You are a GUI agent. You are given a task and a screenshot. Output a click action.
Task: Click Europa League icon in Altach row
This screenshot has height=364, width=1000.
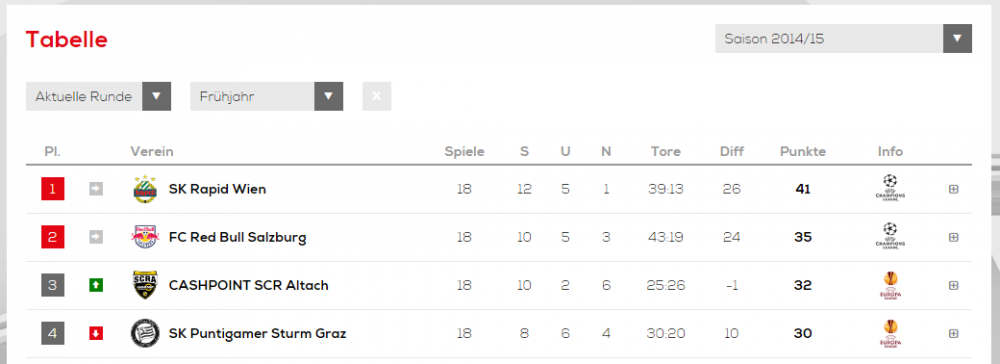pos(890,285)
